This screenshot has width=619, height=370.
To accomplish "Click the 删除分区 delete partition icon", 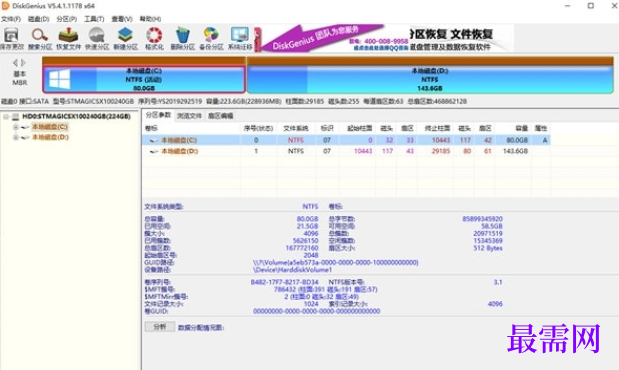I will pos(182,38).
